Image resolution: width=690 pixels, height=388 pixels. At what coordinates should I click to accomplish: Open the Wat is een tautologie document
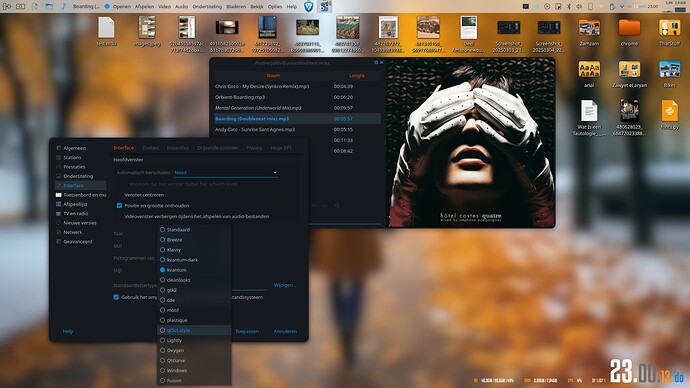click(589, 117)
